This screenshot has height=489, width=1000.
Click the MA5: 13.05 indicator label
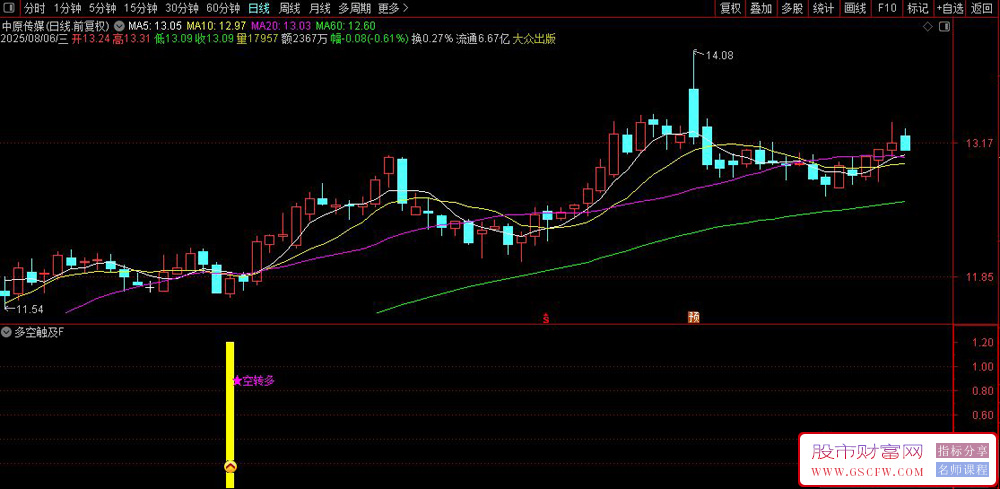(155, 26)
